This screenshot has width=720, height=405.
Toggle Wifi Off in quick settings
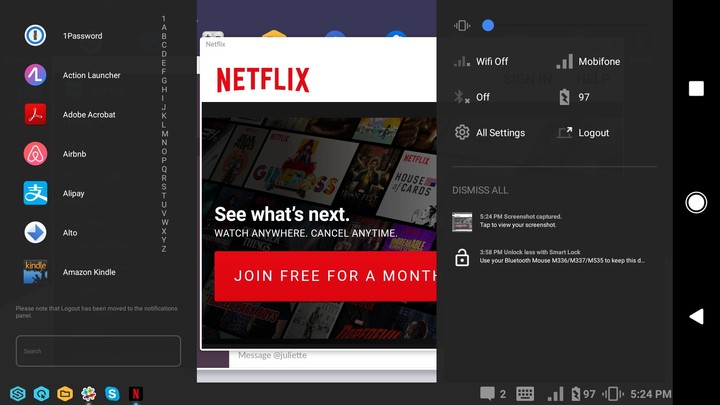[x=481, y=61]
